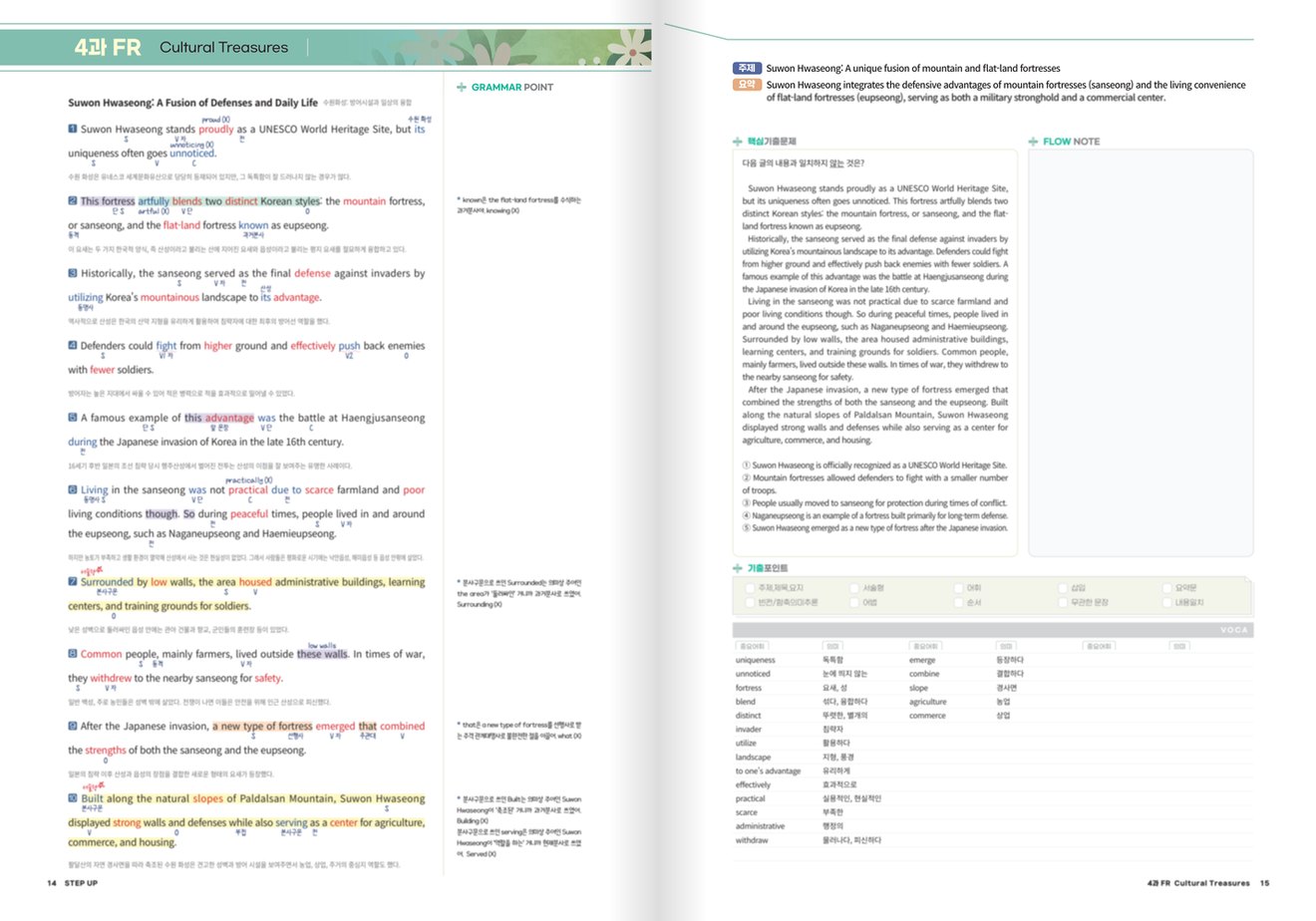Click the plus icon beside FLOW NOTE
This screenshot has width=1316, height=921.
pos(1034,142)
